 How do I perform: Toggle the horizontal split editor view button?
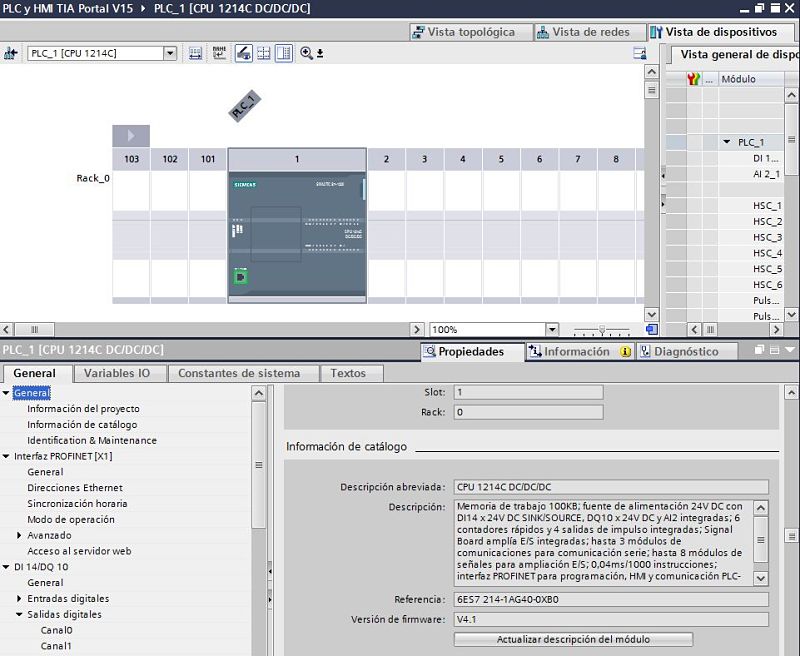(264, 53)
